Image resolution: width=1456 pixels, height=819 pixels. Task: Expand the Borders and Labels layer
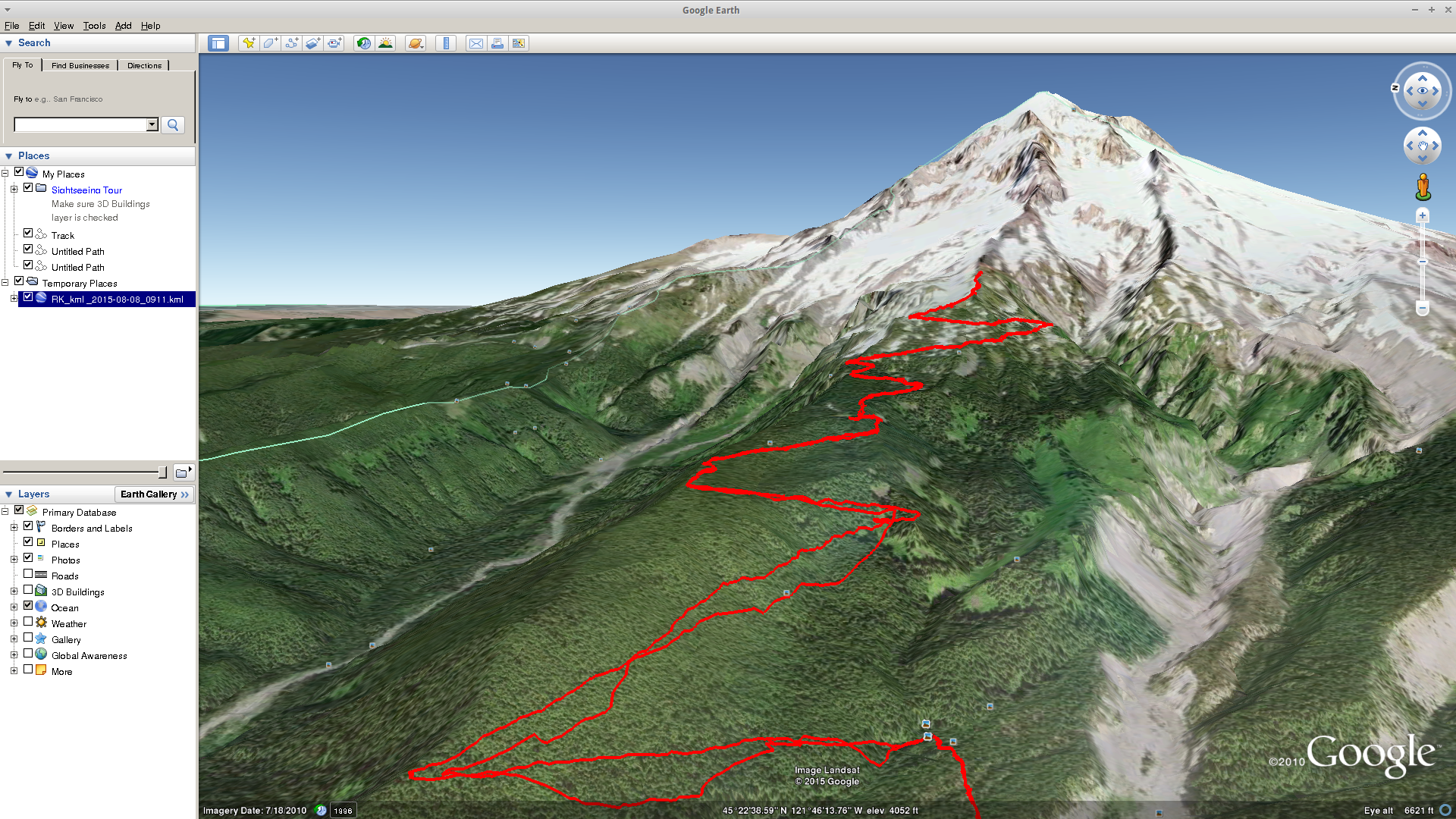coord(14,527)
